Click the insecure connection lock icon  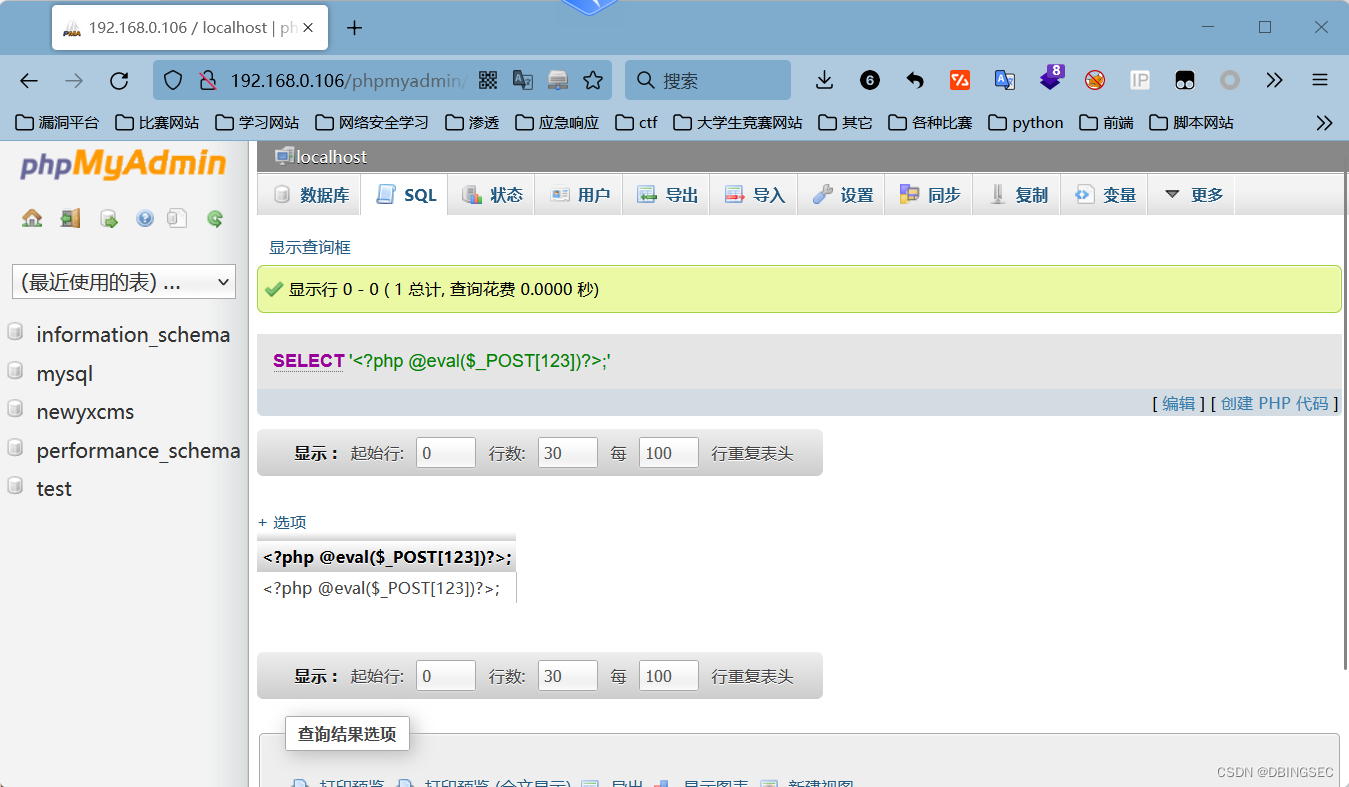click(207, 81)
